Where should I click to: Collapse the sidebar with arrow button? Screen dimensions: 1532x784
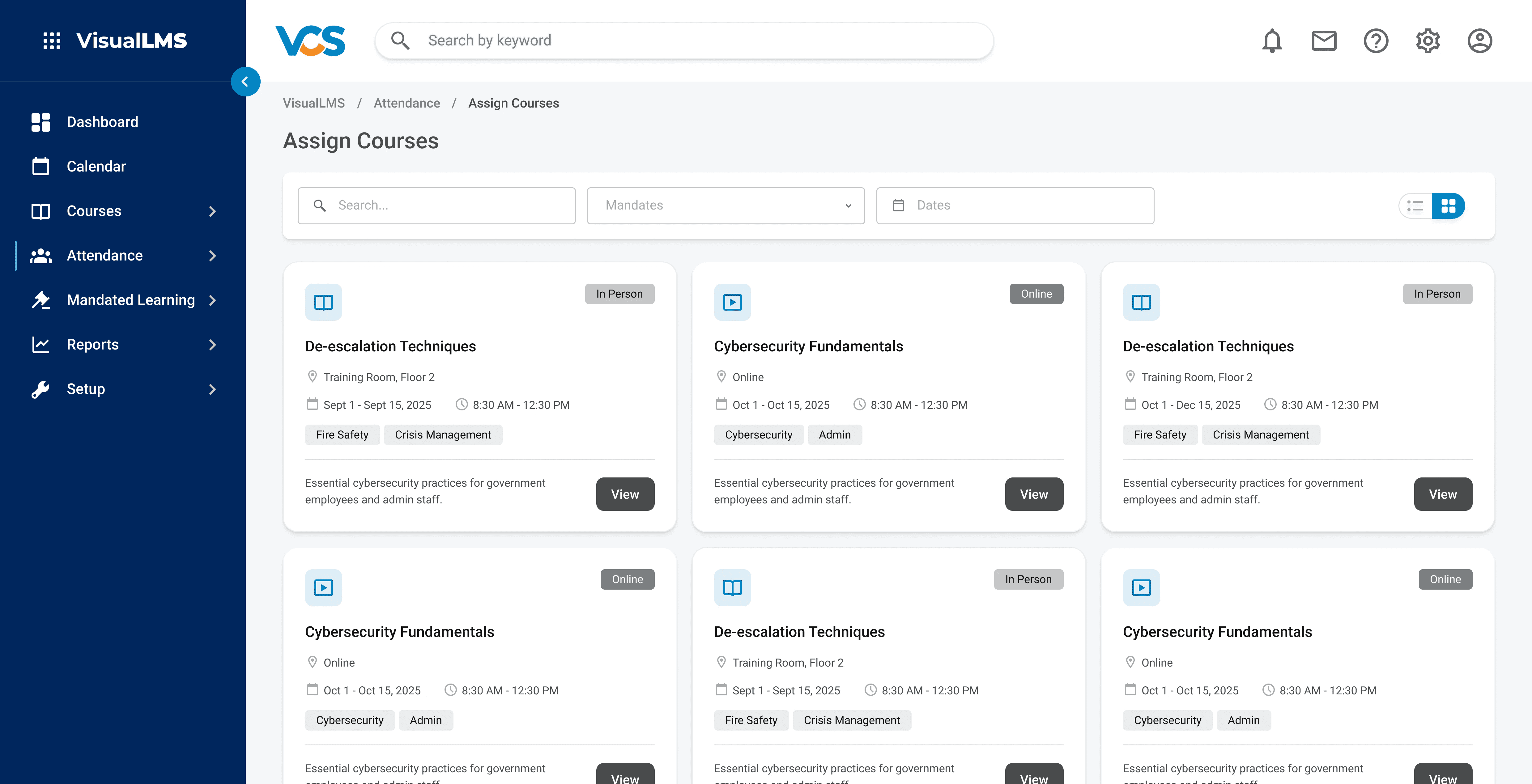[x=245, y=82]
